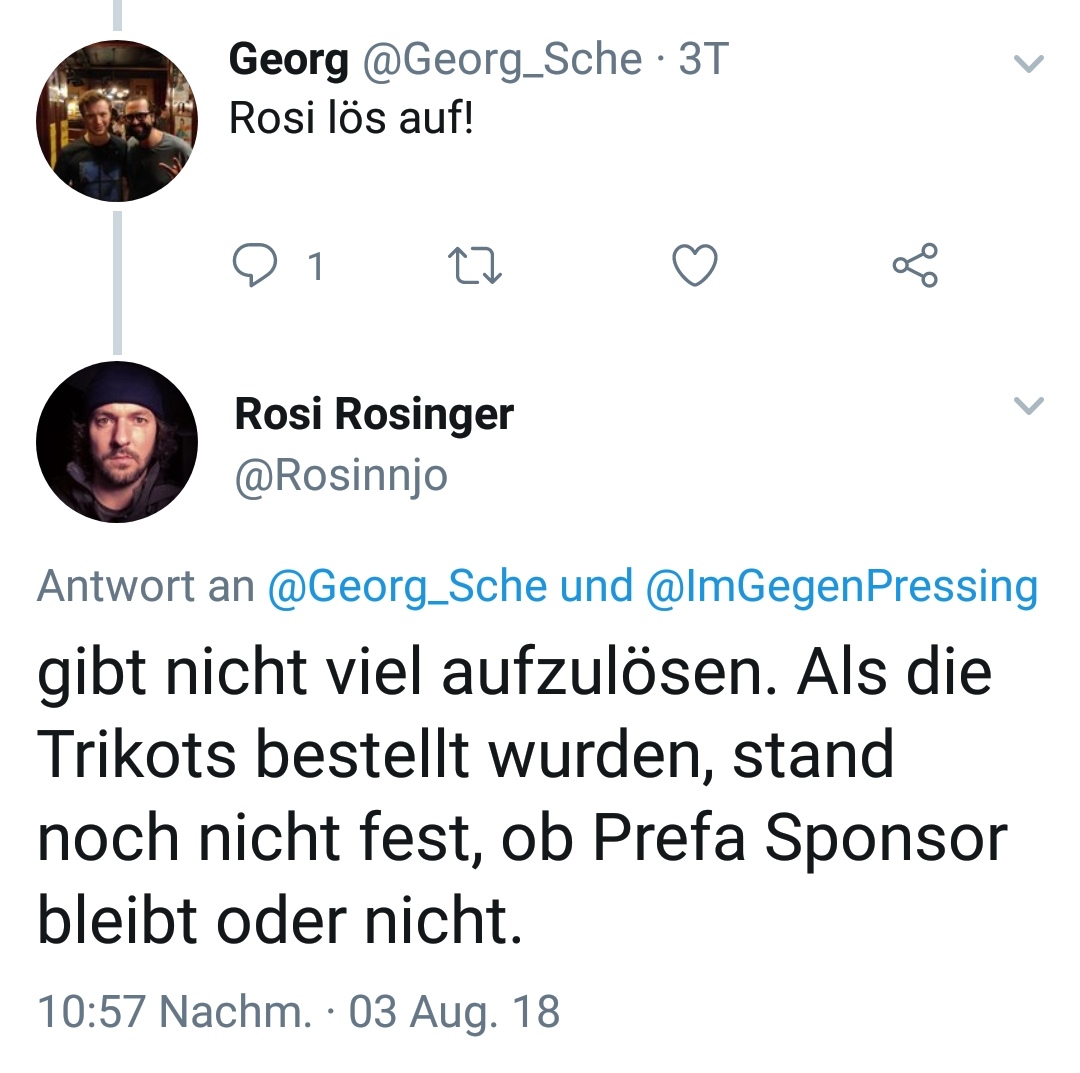Open Georg's profile picture

point(116,121)
